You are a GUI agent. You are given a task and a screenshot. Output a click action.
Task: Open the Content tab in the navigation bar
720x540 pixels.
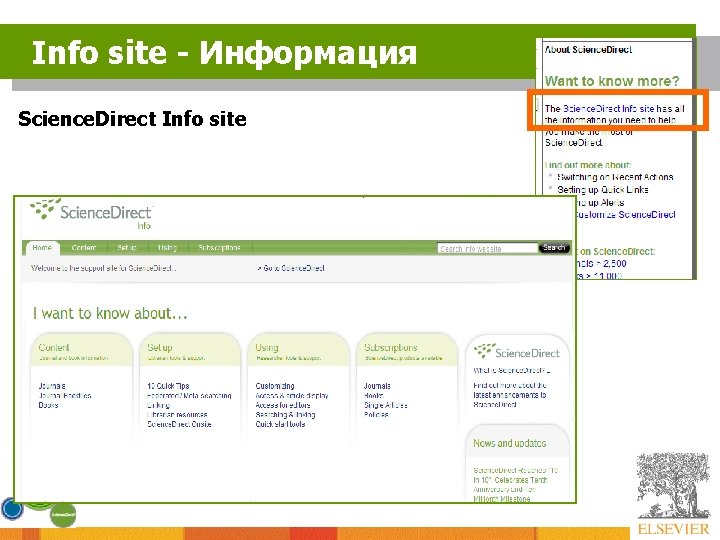pyautogui.click(x=84, y=248)
